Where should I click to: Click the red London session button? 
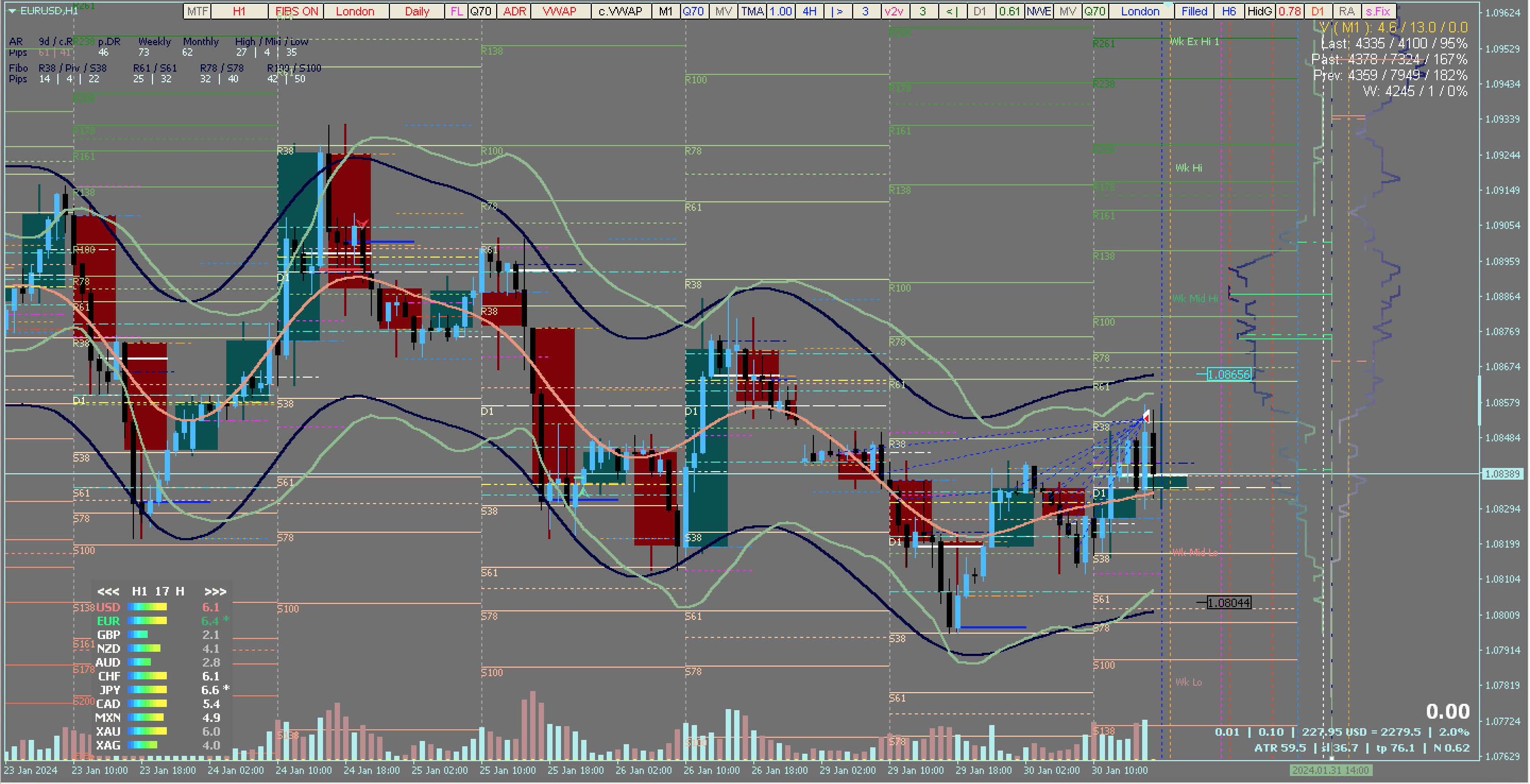point(355,11)
